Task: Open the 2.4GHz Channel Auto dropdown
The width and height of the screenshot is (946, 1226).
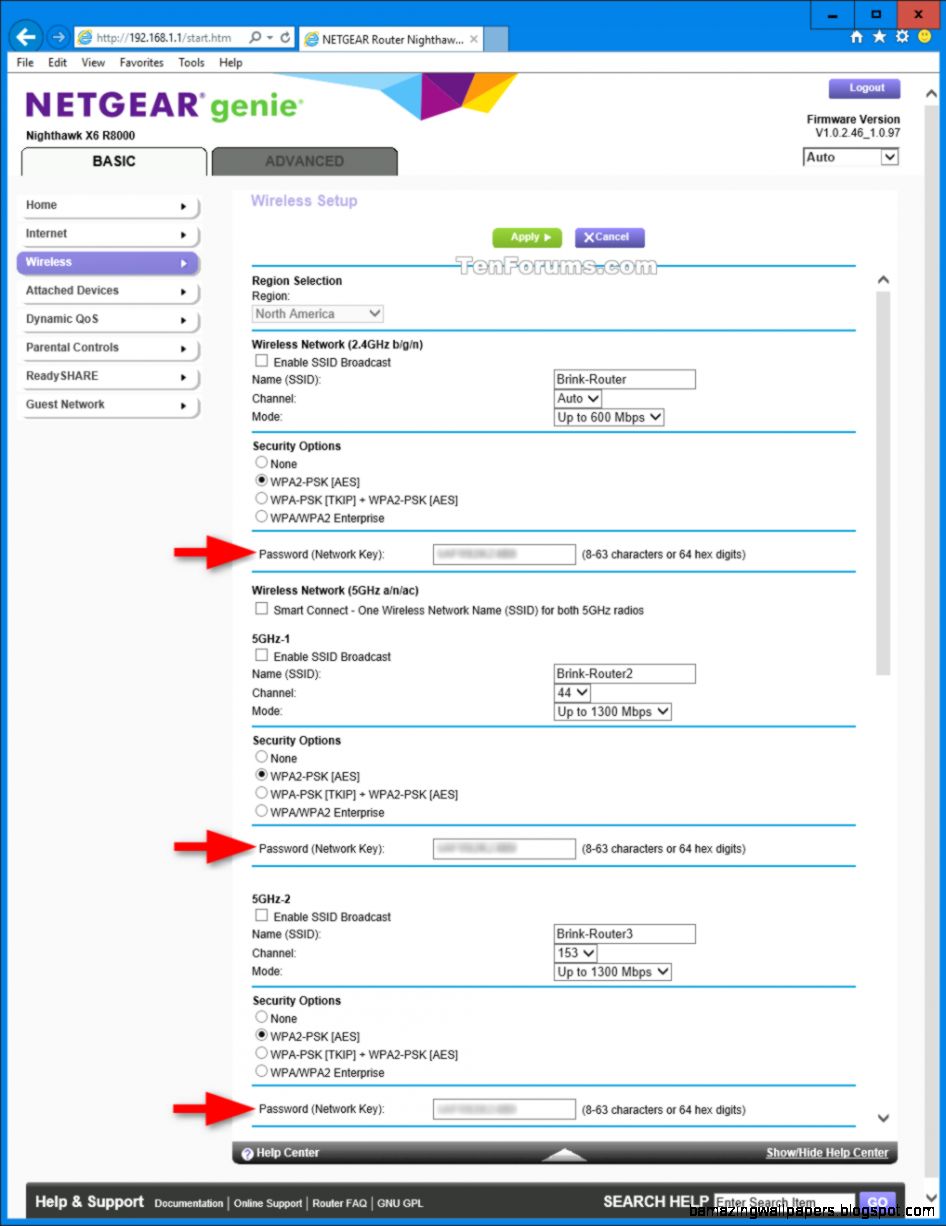Action: [x=578, y=398]
